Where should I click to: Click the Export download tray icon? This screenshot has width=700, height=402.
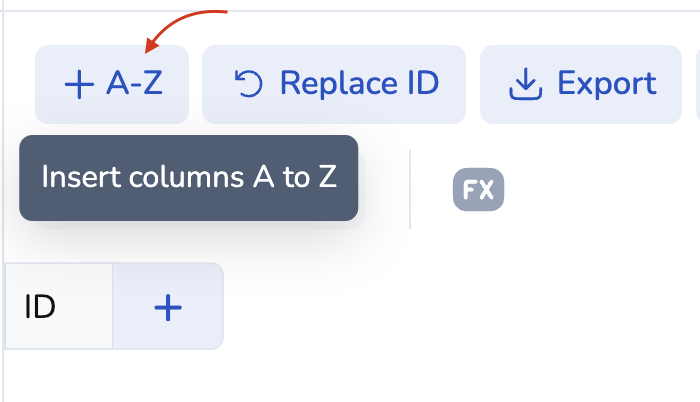pos(524,85)
